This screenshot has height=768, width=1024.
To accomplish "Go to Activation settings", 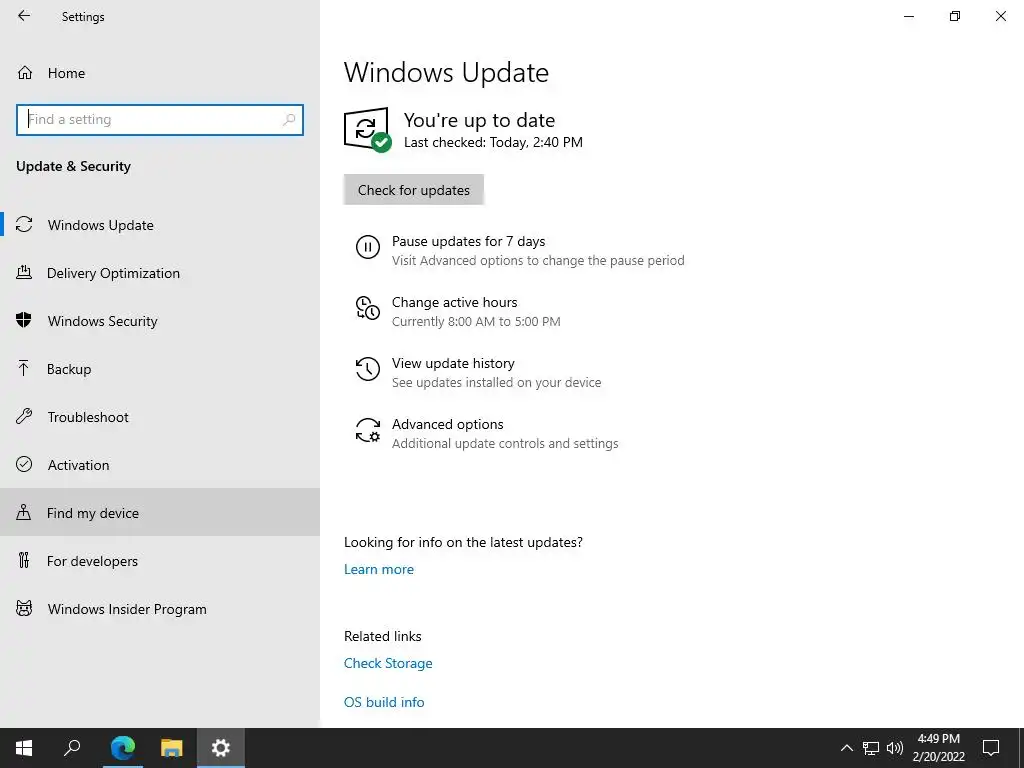I will pos(160,465).
